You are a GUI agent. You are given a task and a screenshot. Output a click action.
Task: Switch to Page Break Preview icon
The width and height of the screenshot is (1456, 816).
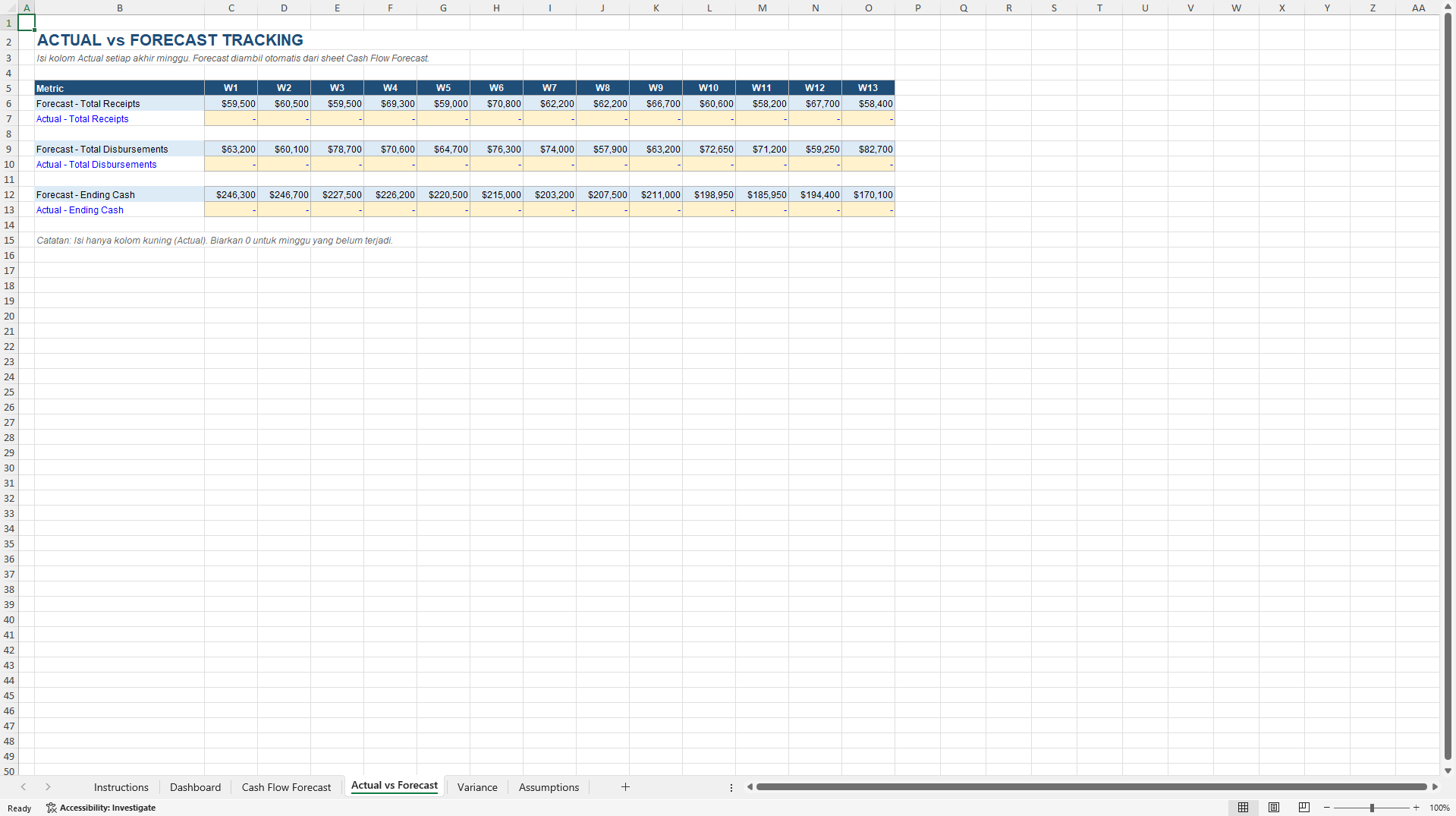coord(1304,808)
